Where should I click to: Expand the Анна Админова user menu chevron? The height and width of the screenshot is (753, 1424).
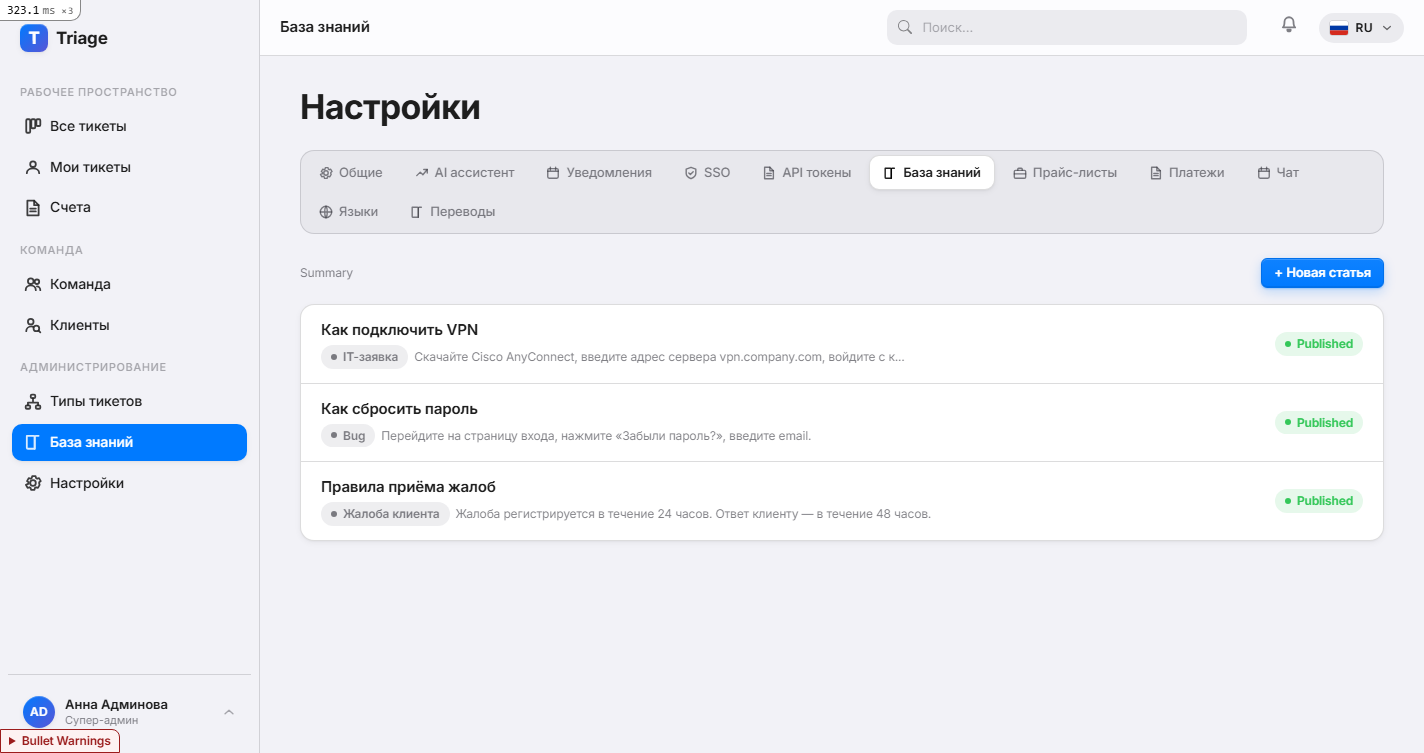pos(229,712)
